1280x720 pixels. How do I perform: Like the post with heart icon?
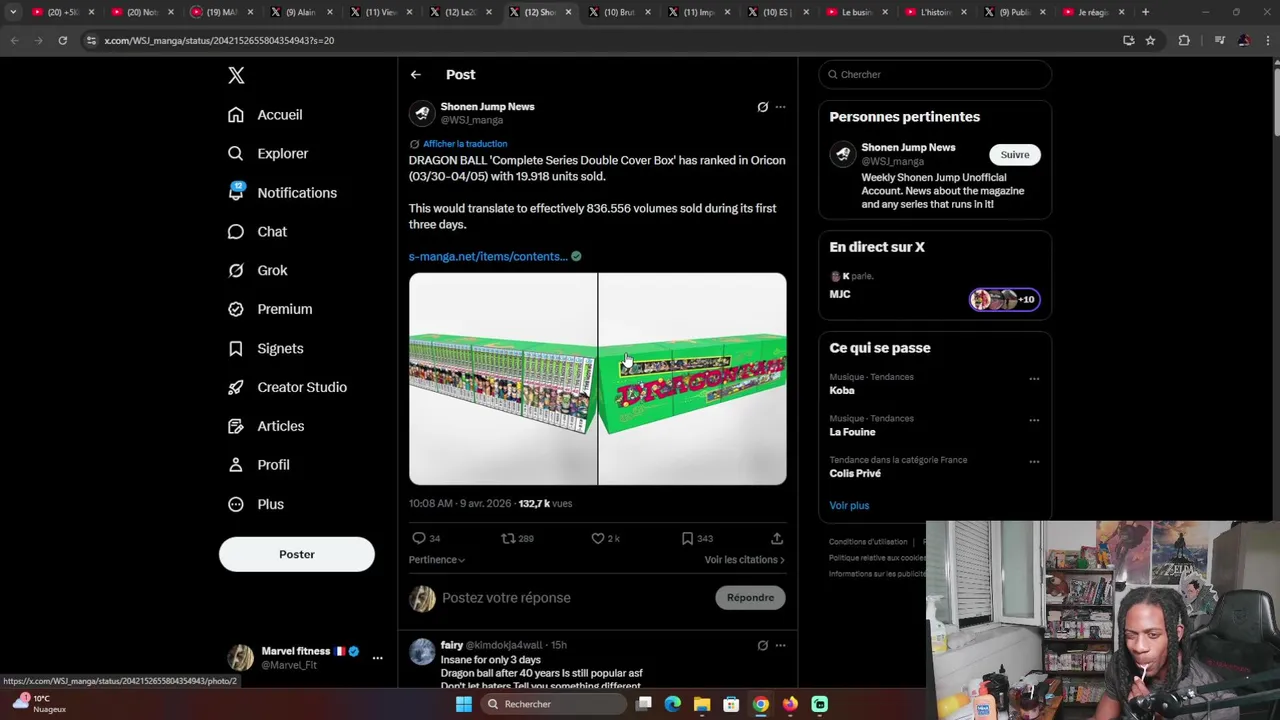[598, 539]
